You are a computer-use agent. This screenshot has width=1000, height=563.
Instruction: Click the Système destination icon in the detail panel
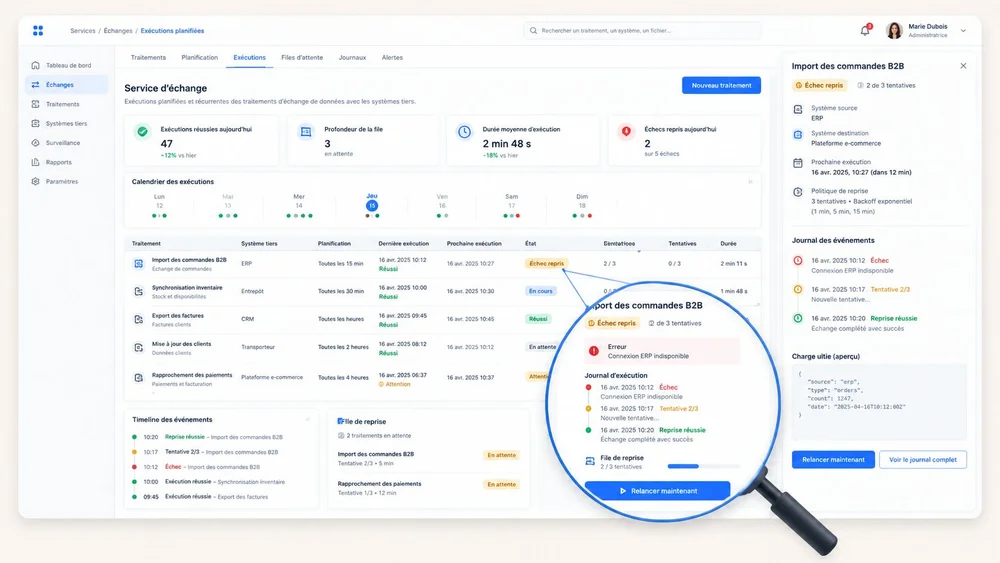pos(798,135)
